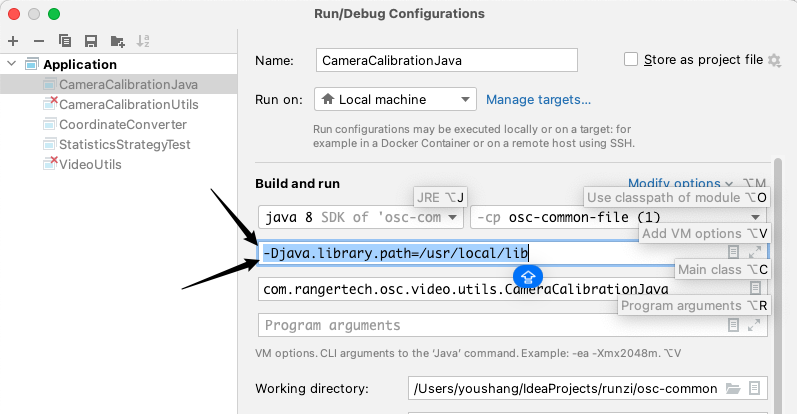Browse Working directory folder icon
The height and width of the screenshot is (414, 797).
pos(733,389)
